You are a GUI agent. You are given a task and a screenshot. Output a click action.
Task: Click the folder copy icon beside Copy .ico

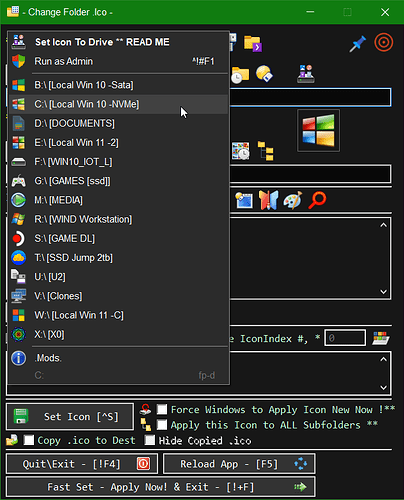[12, 440]
